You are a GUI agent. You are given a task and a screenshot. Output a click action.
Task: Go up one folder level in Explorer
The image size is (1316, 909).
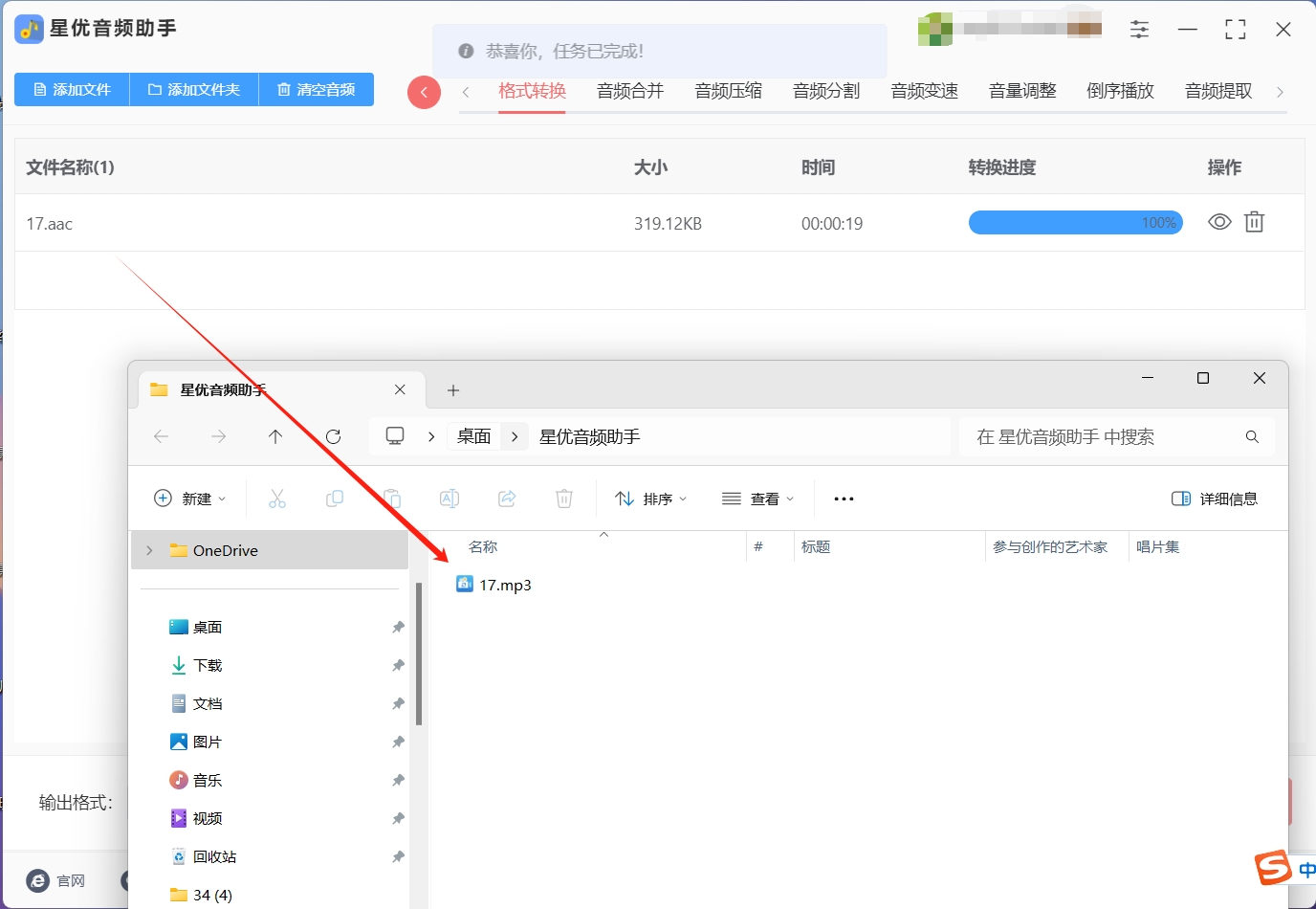275,436
